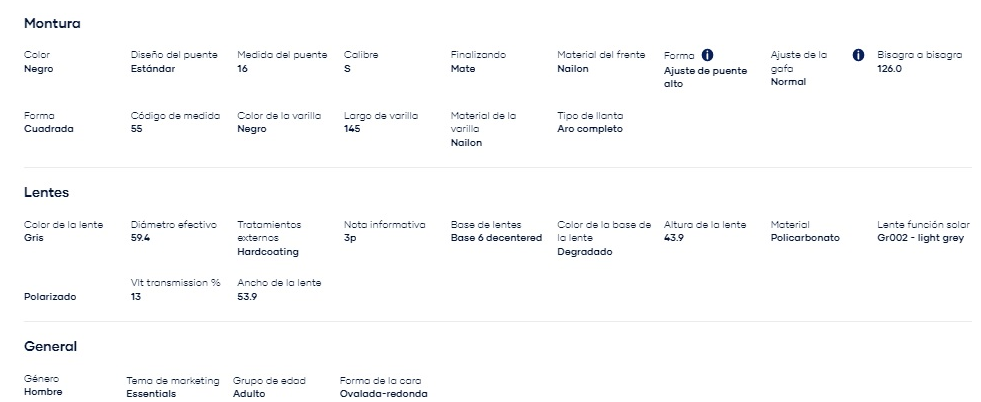Click the Largo de varilla 145 value
This screenshot has width=981, height=402.
pos(352,129)
